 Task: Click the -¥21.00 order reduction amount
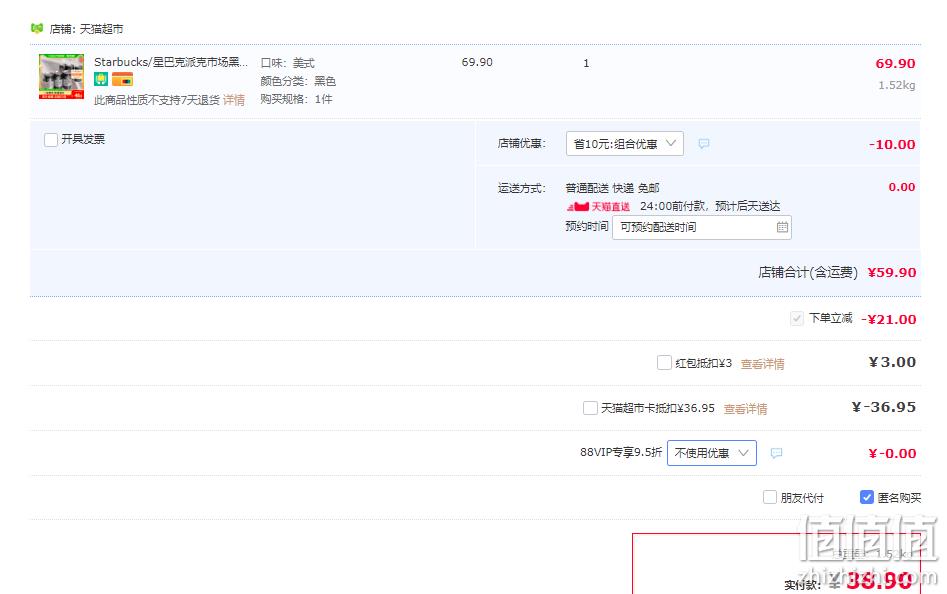pos(888,319)
